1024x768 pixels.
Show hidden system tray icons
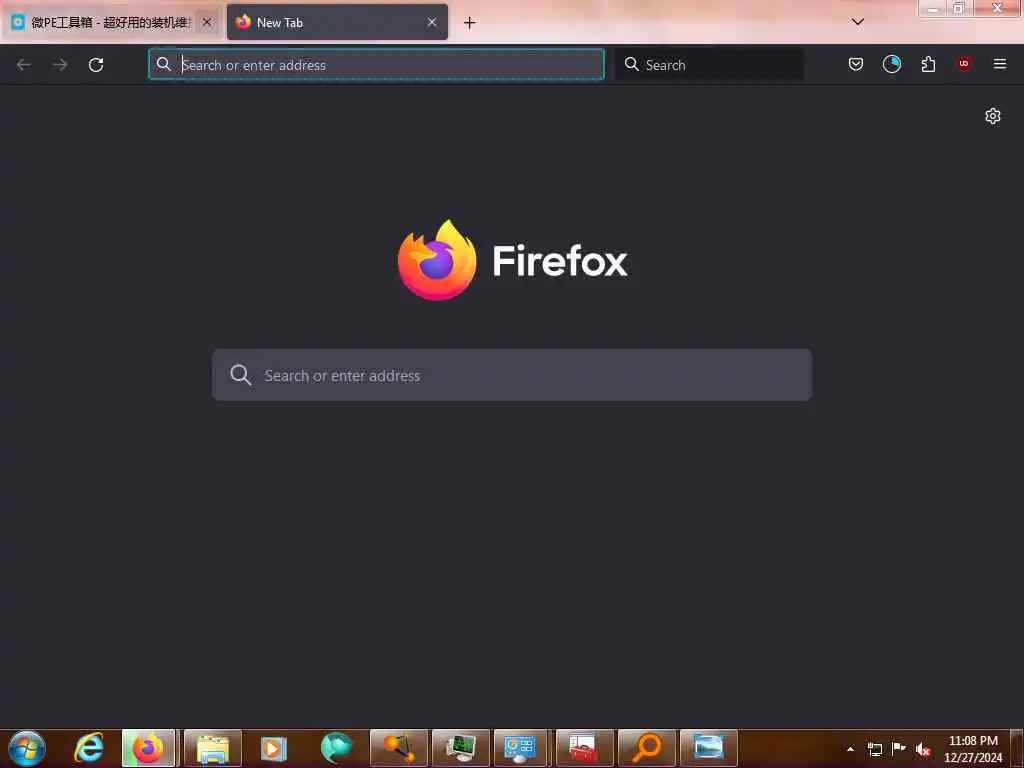click(x=850, y=749)
